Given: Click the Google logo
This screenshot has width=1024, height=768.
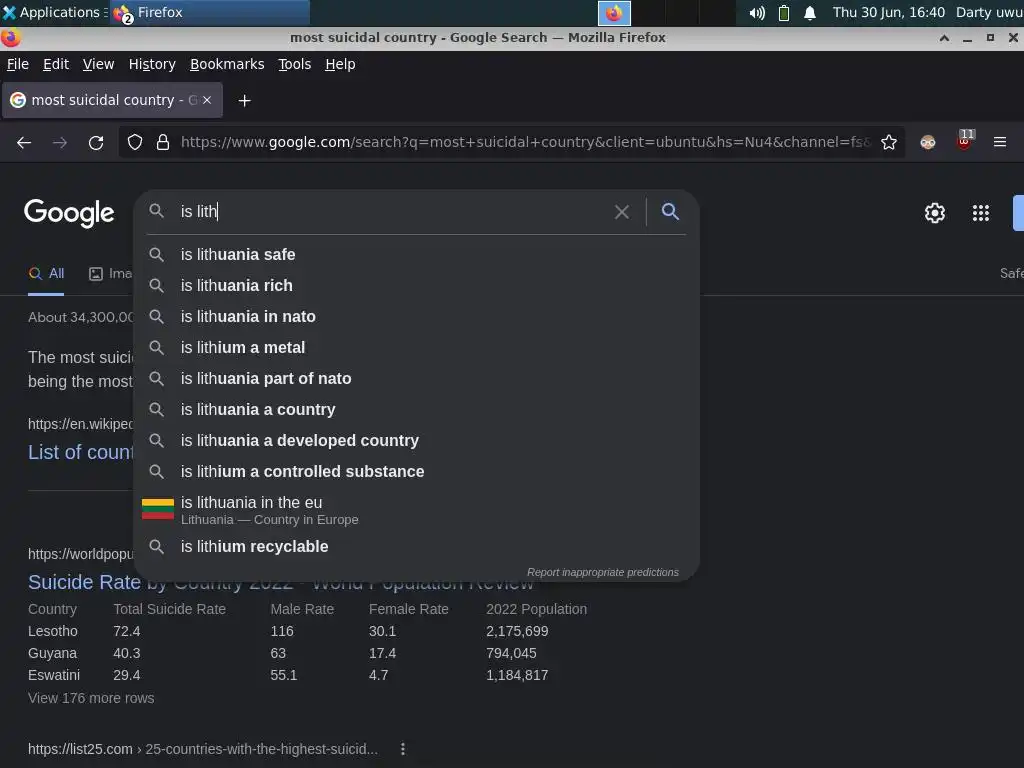Looking at the screenshot, I should click(x=69, y=213).
